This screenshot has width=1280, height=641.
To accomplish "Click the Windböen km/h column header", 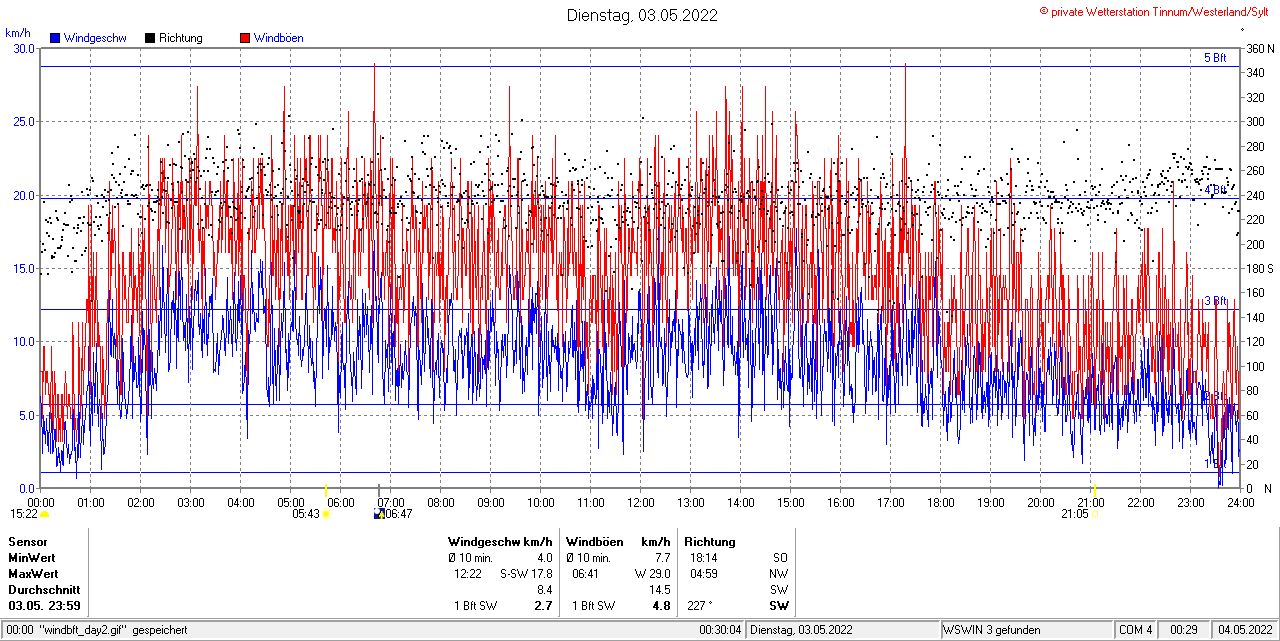I will pyautogui.click(x=618, y=541).
